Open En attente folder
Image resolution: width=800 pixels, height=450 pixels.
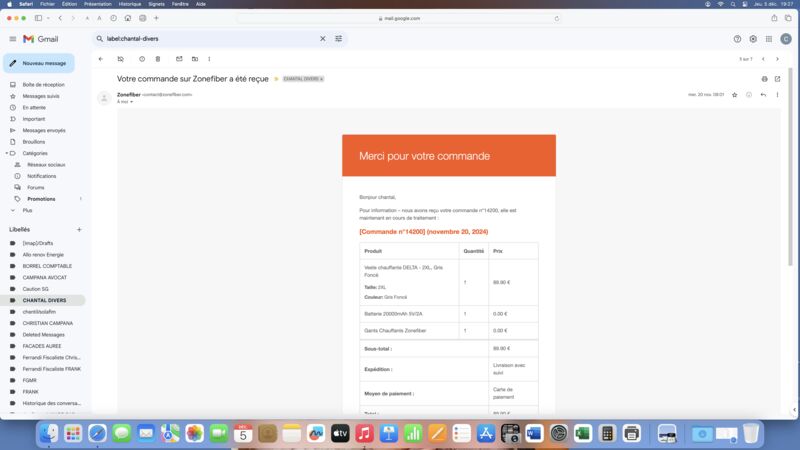click(34, 108)
